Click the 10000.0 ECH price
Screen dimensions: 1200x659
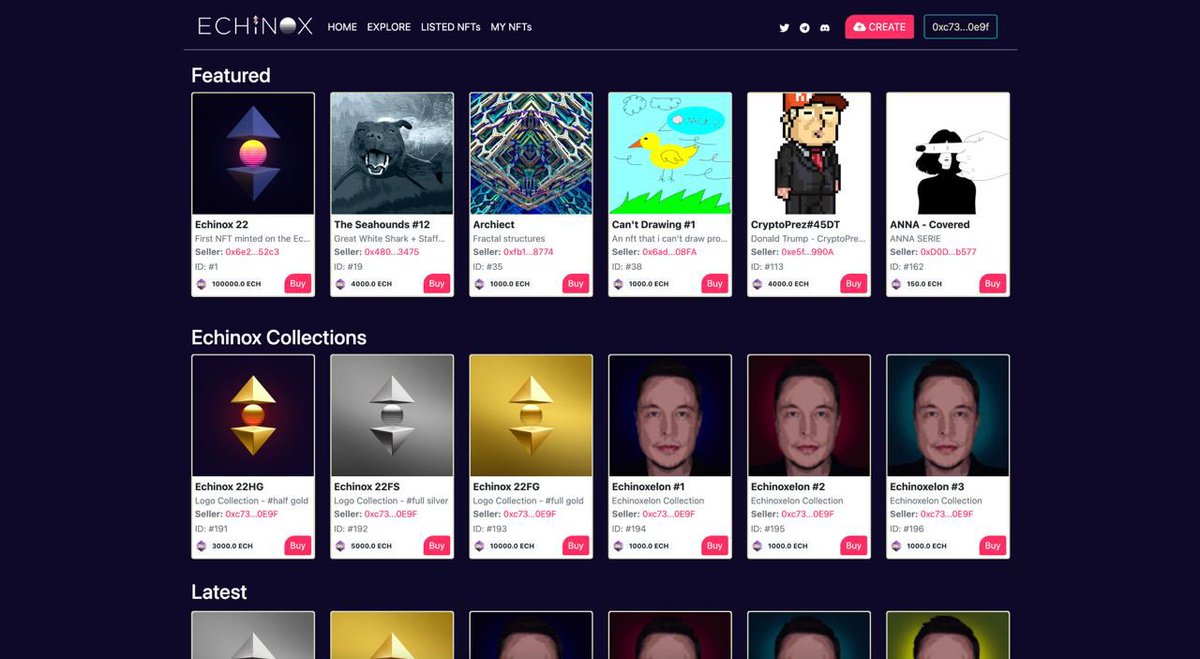(x=512, y=546)
